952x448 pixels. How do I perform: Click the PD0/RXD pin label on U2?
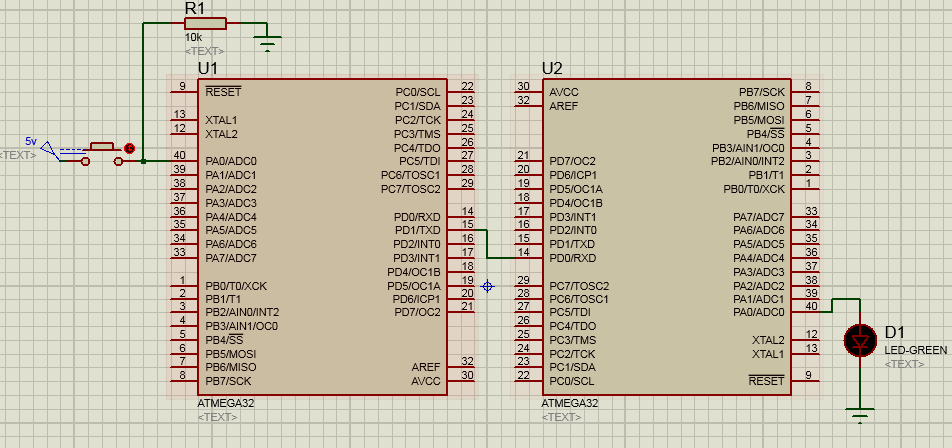coord(573,258)
